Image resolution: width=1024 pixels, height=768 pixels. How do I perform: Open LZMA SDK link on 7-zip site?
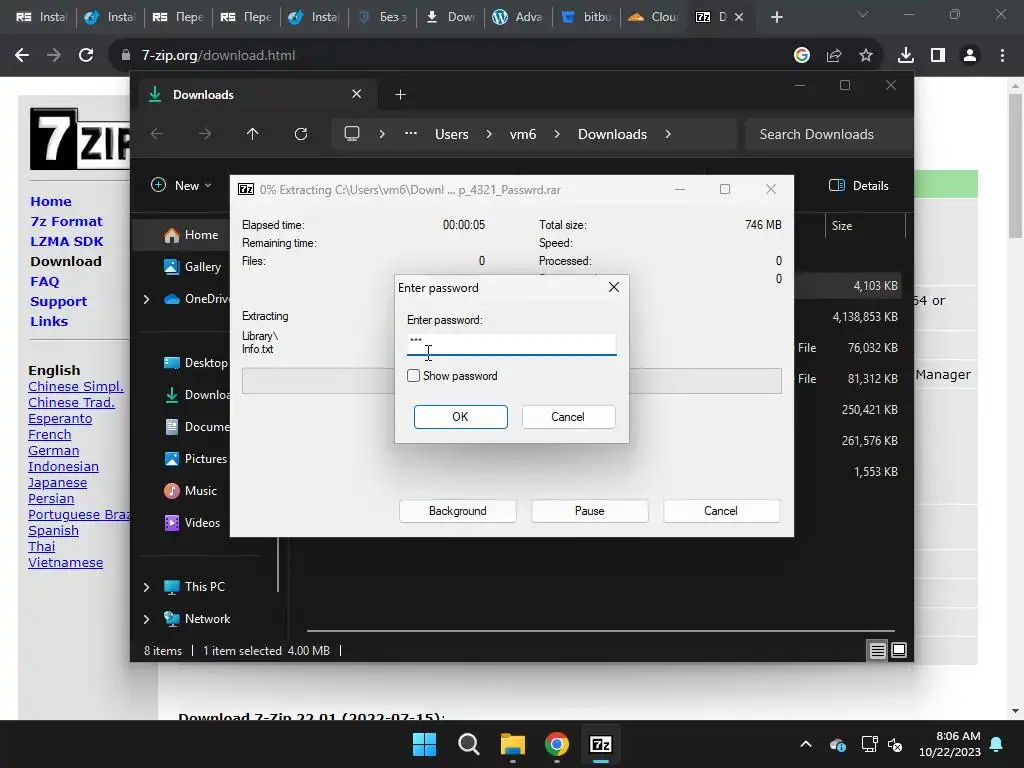point(67,242)
